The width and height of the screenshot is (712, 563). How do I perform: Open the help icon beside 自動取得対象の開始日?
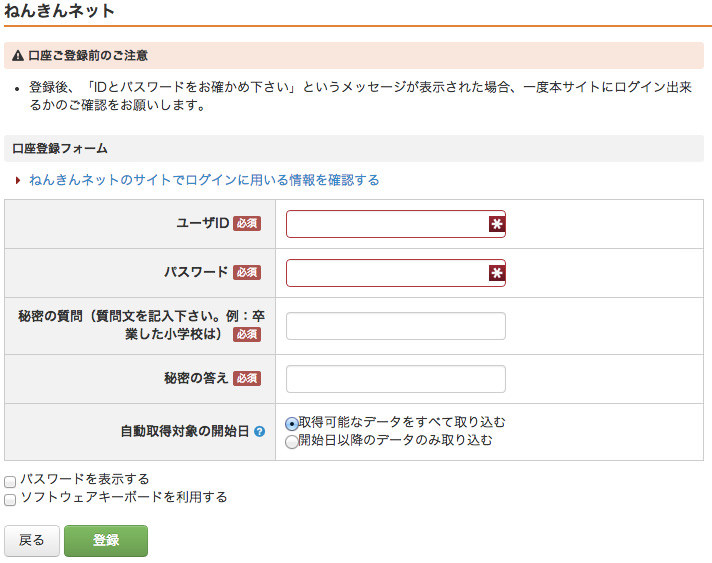coord(259,432)
